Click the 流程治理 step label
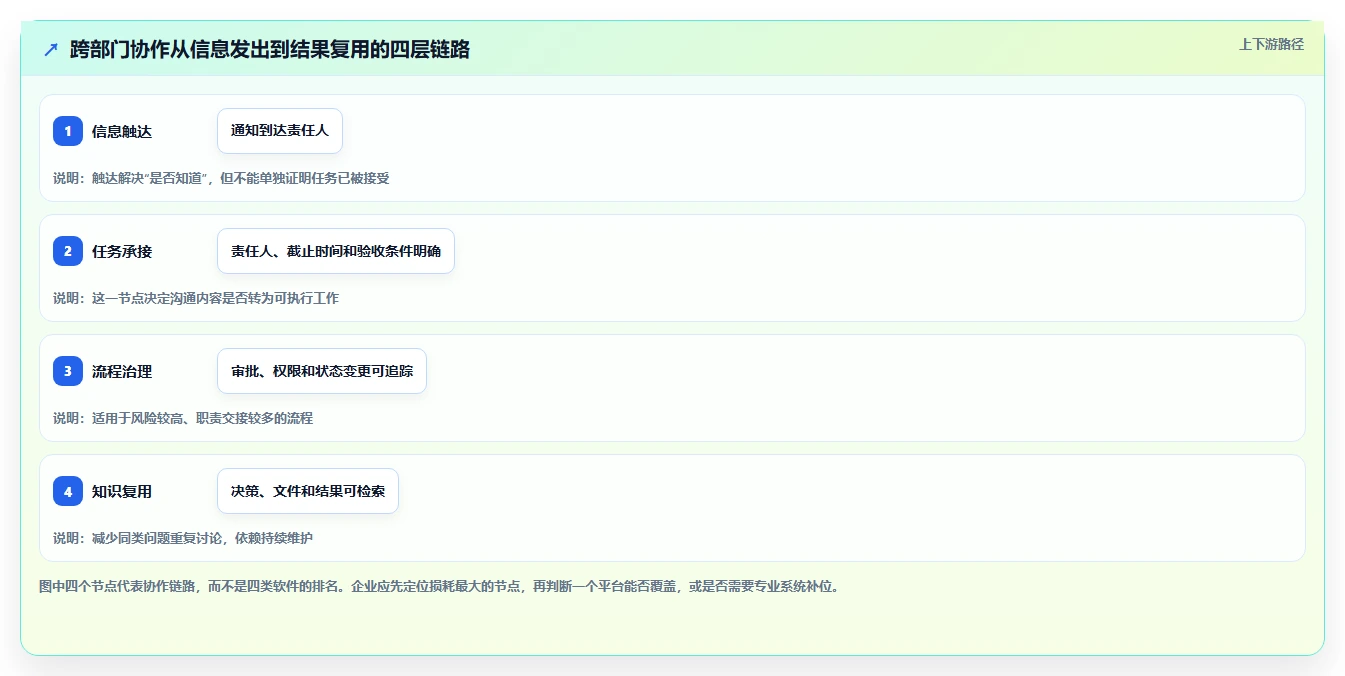 tap(122, 371)
